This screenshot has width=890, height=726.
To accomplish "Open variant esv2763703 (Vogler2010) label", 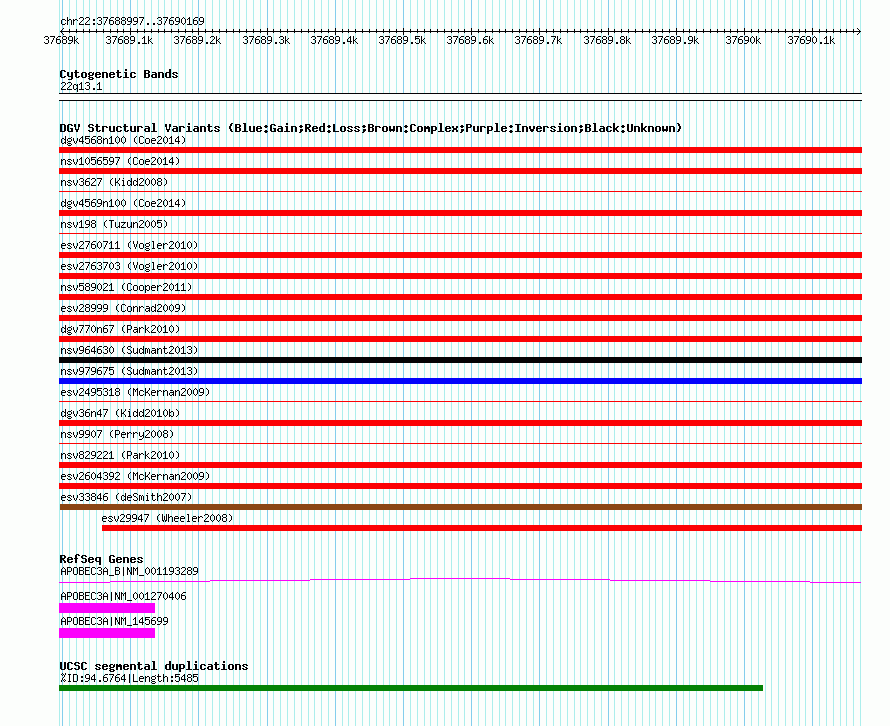I will click(x=129, y=266).
